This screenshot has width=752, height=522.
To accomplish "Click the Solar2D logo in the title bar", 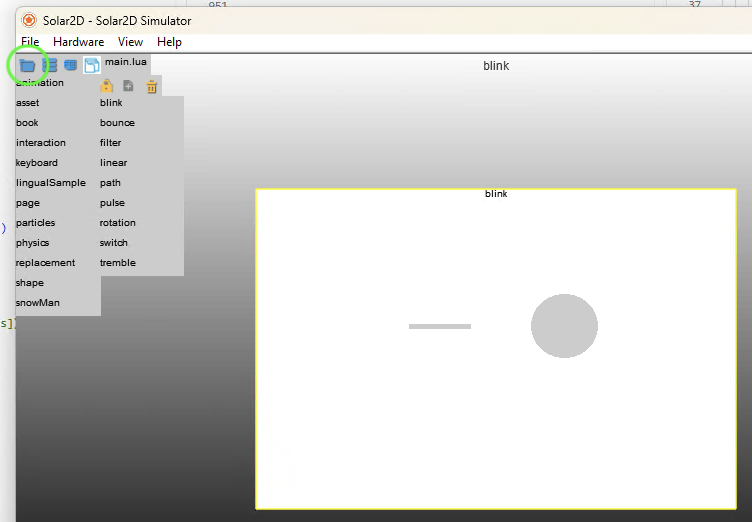I will [29, 21].
